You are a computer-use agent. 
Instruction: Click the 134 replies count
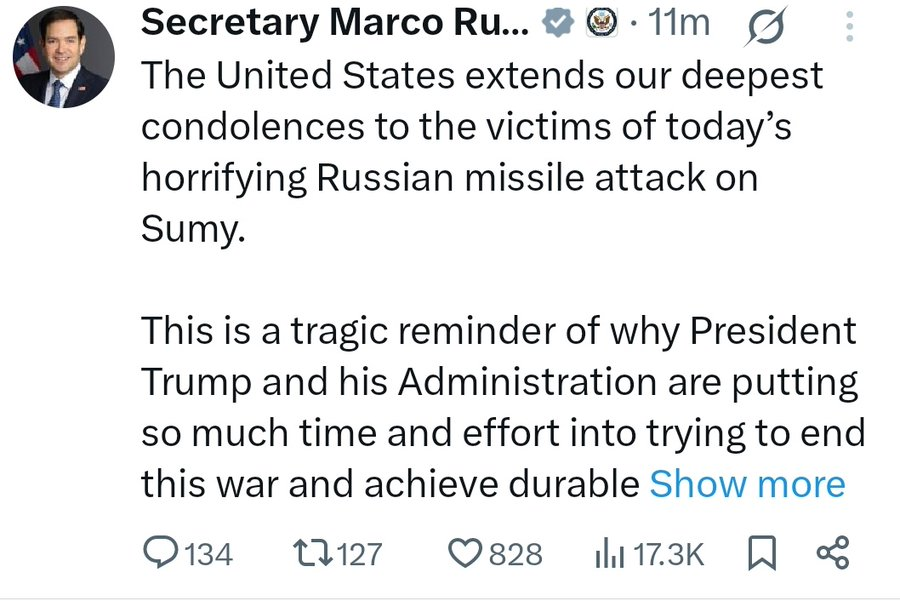(210, 554)
